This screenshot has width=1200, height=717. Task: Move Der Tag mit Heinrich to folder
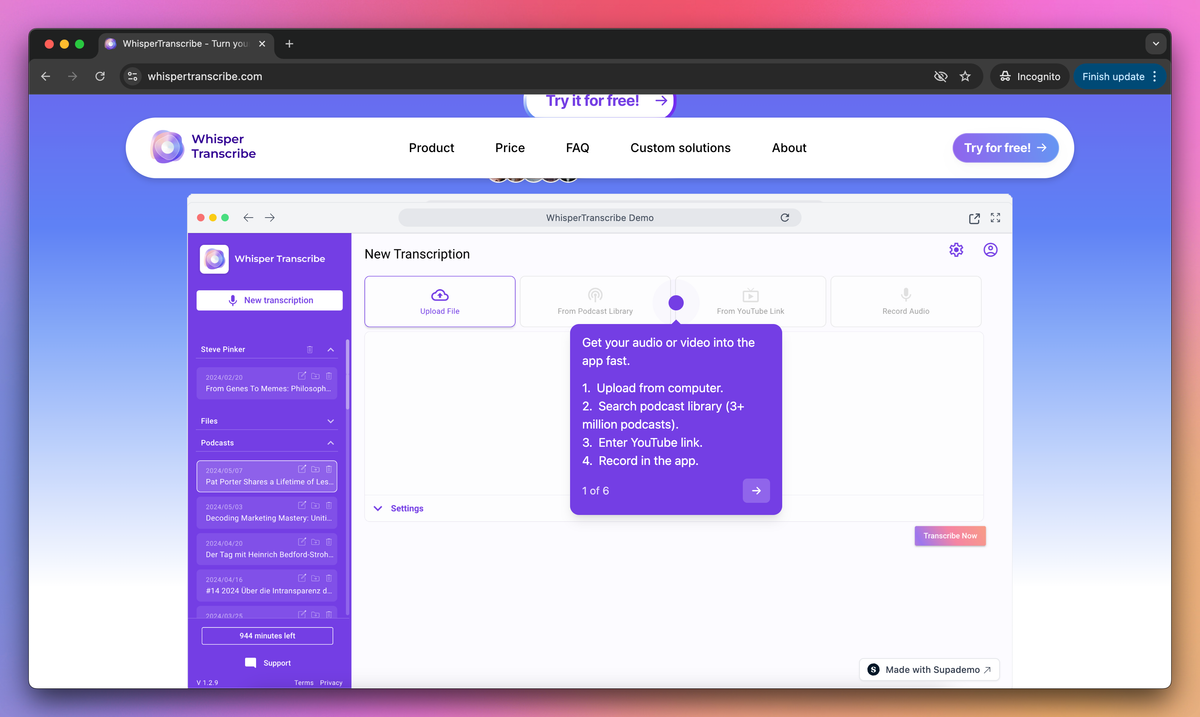point(315,542)
